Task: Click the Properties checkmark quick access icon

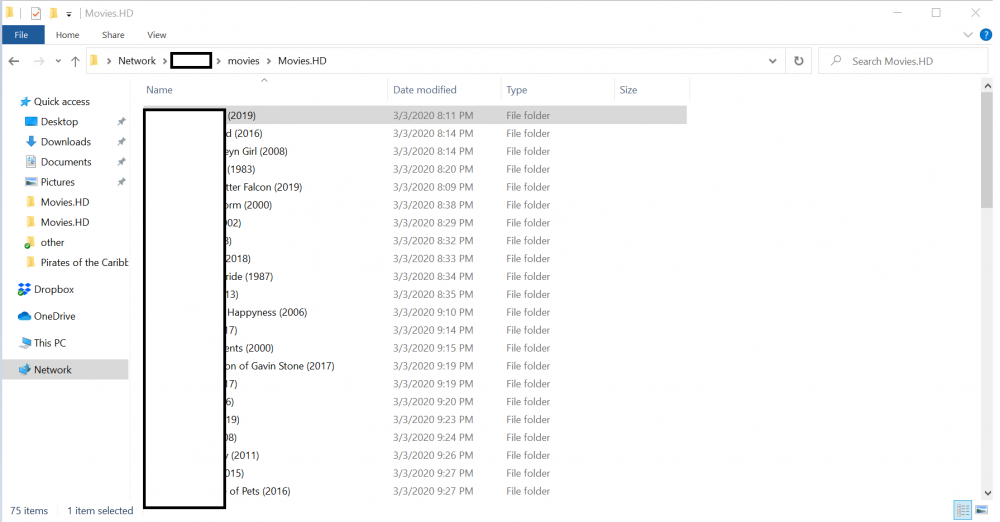Action: click(x=36, y=13)
